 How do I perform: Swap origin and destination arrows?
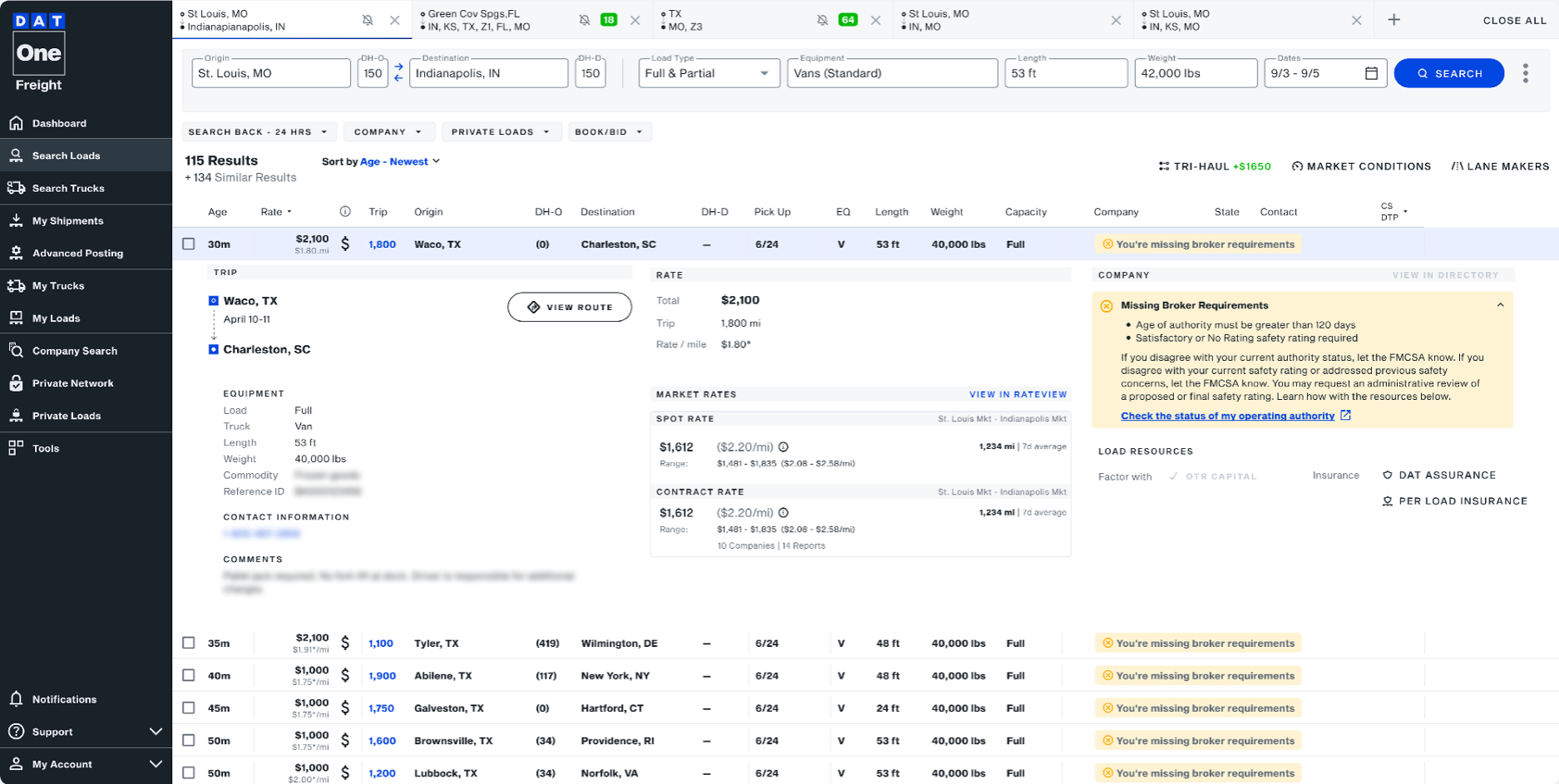click(x=398, y=73)
